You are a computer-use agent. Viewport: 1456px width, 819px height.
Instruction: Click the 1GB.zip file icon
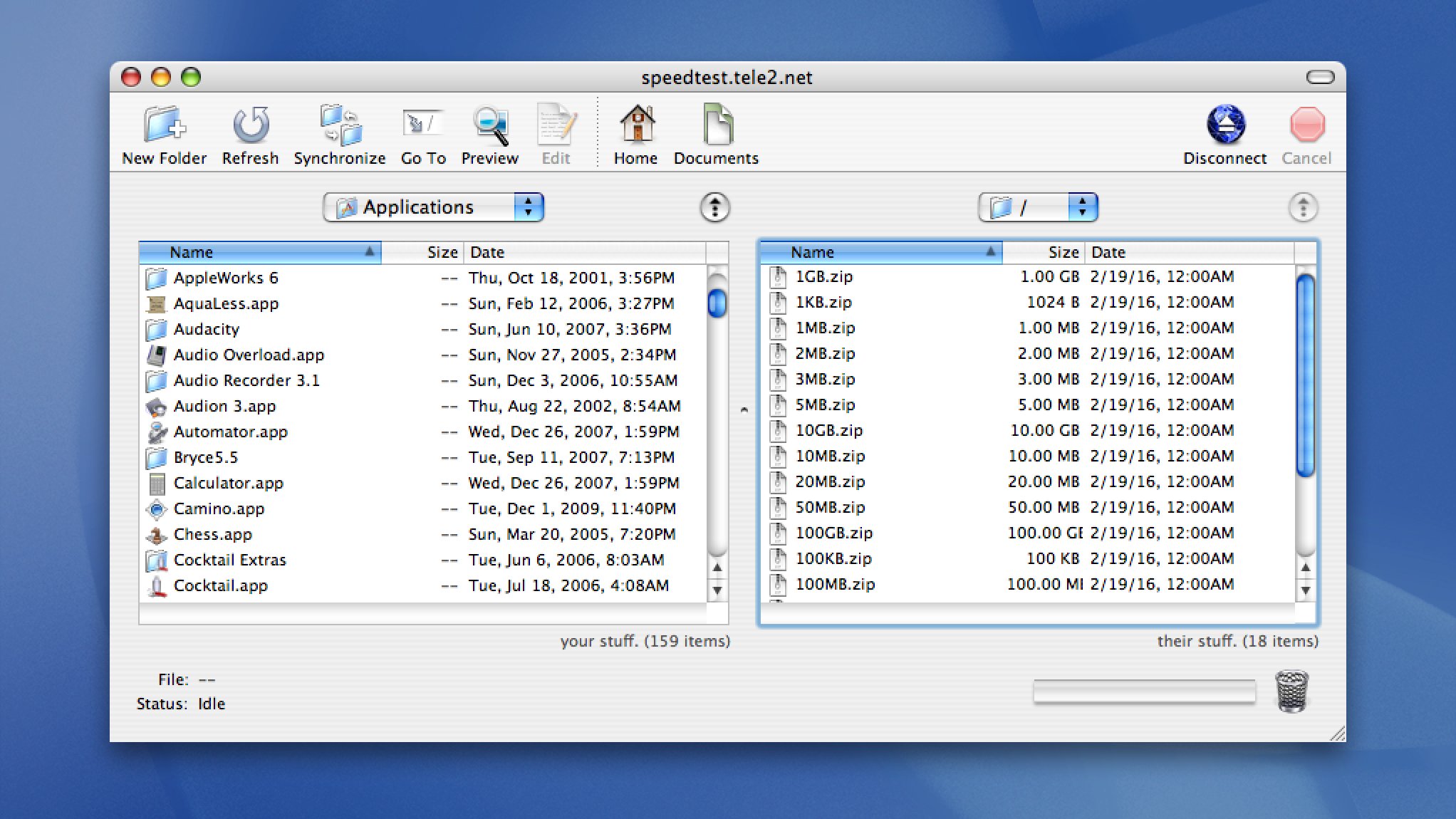point(778,276)
